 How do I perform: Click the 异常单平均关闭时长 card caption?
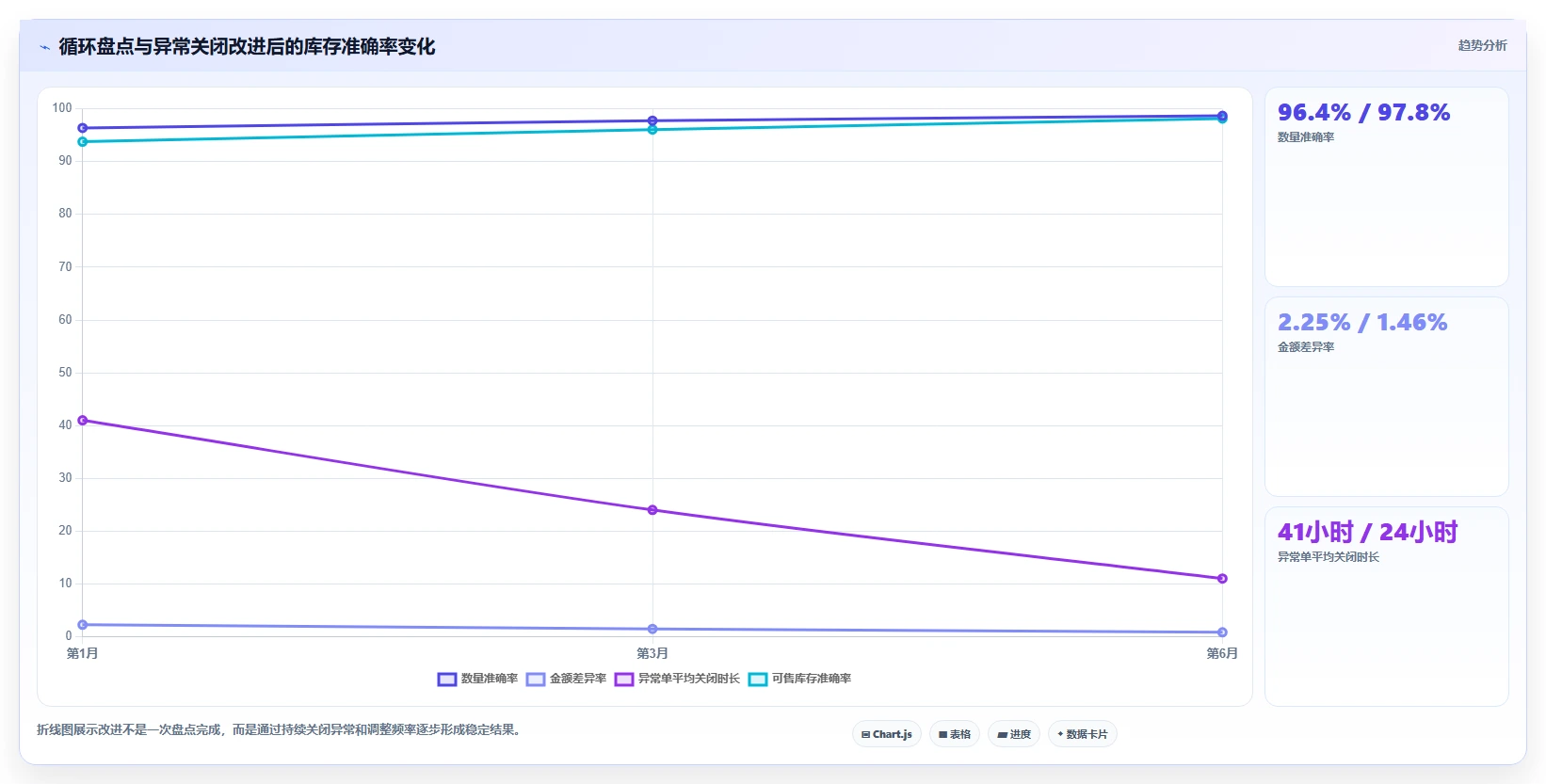(1329, 557)
